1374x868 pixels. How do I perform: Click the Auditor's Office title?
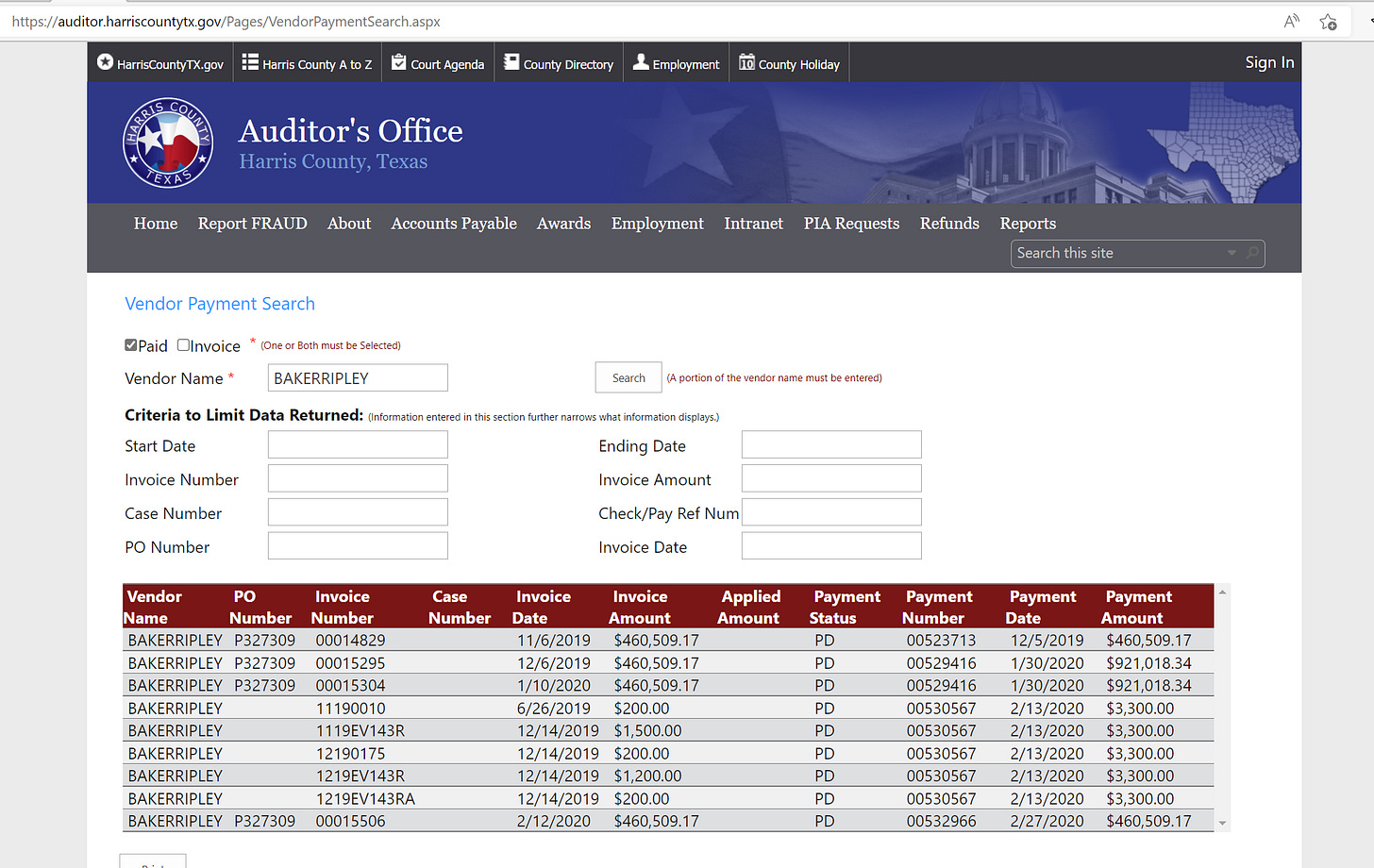point(351,131)
